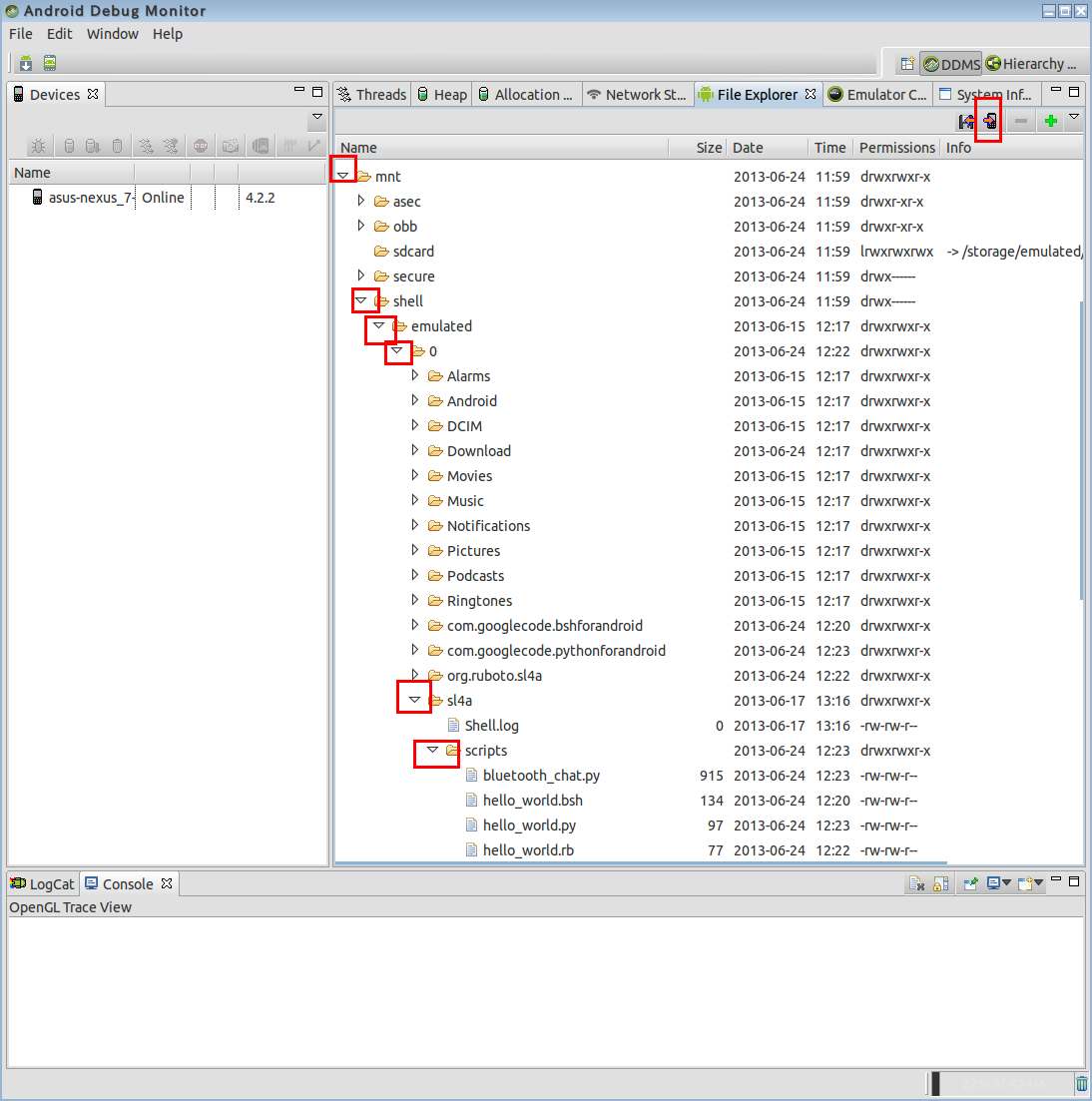Toggle the Scroll Lock console icon
This screenshot has height=1101, width=1092.
pos(941,884)
